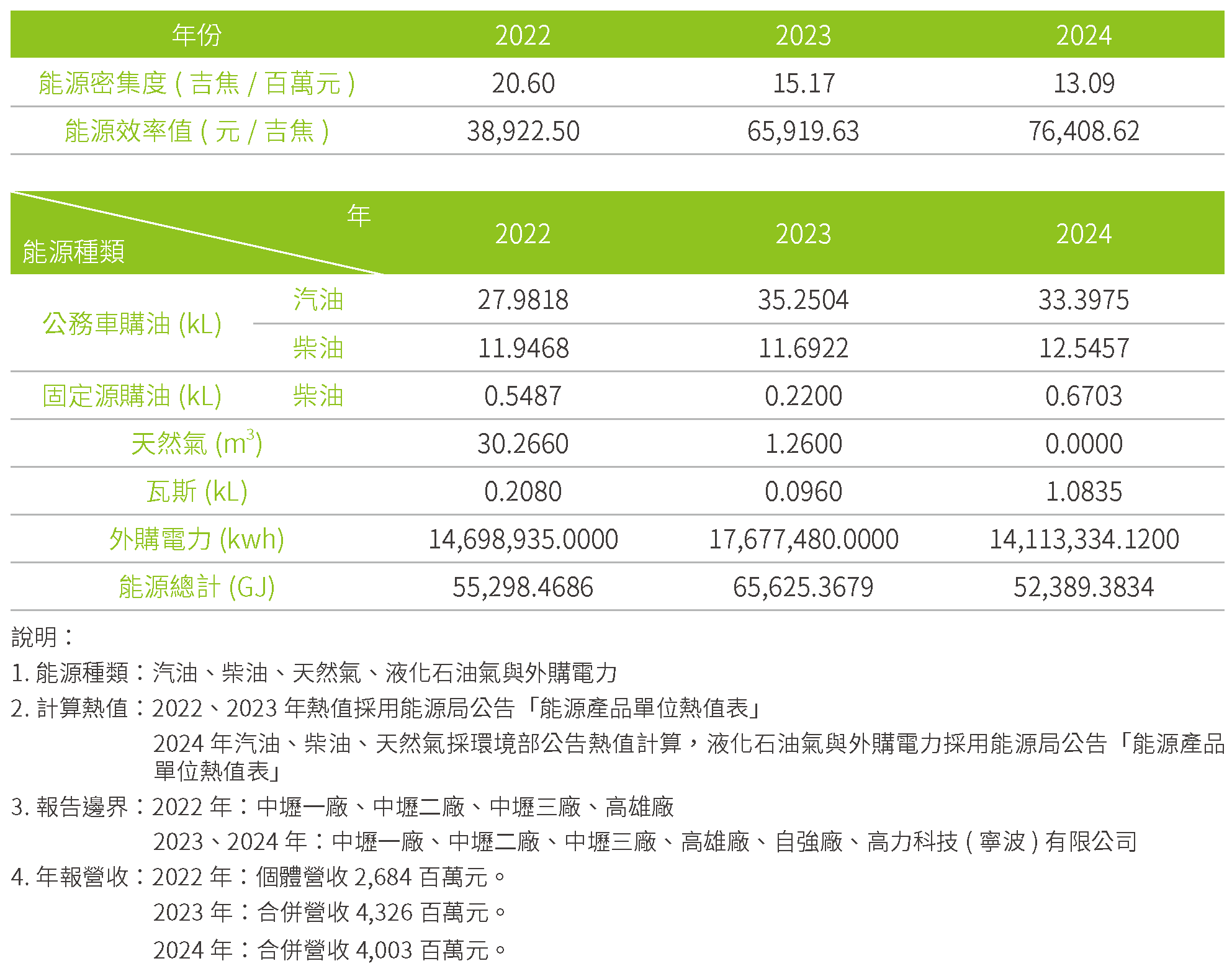Click the gasoline value 35.2504

coord(803,300)
